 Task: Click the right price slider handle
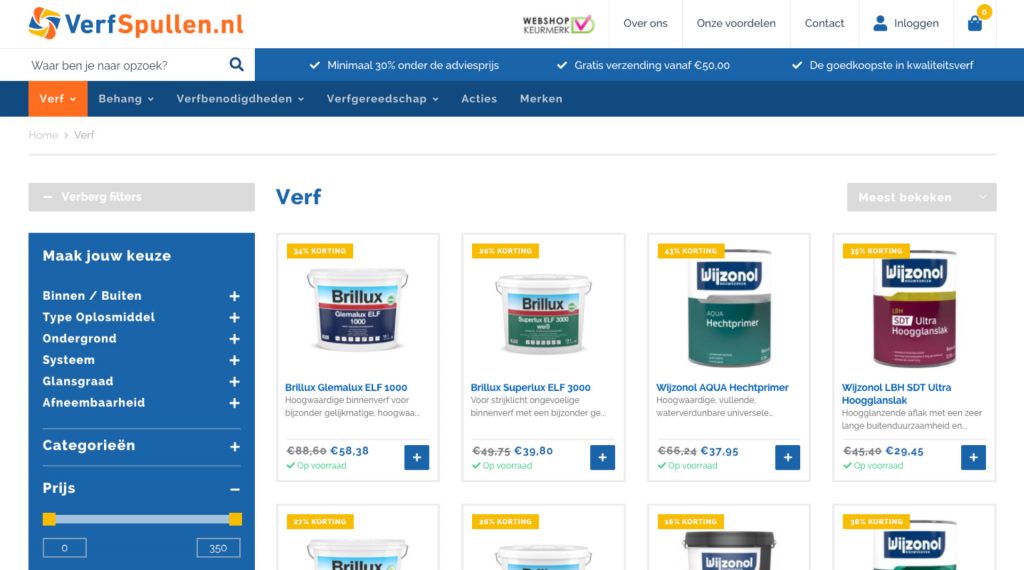point(235,519)
